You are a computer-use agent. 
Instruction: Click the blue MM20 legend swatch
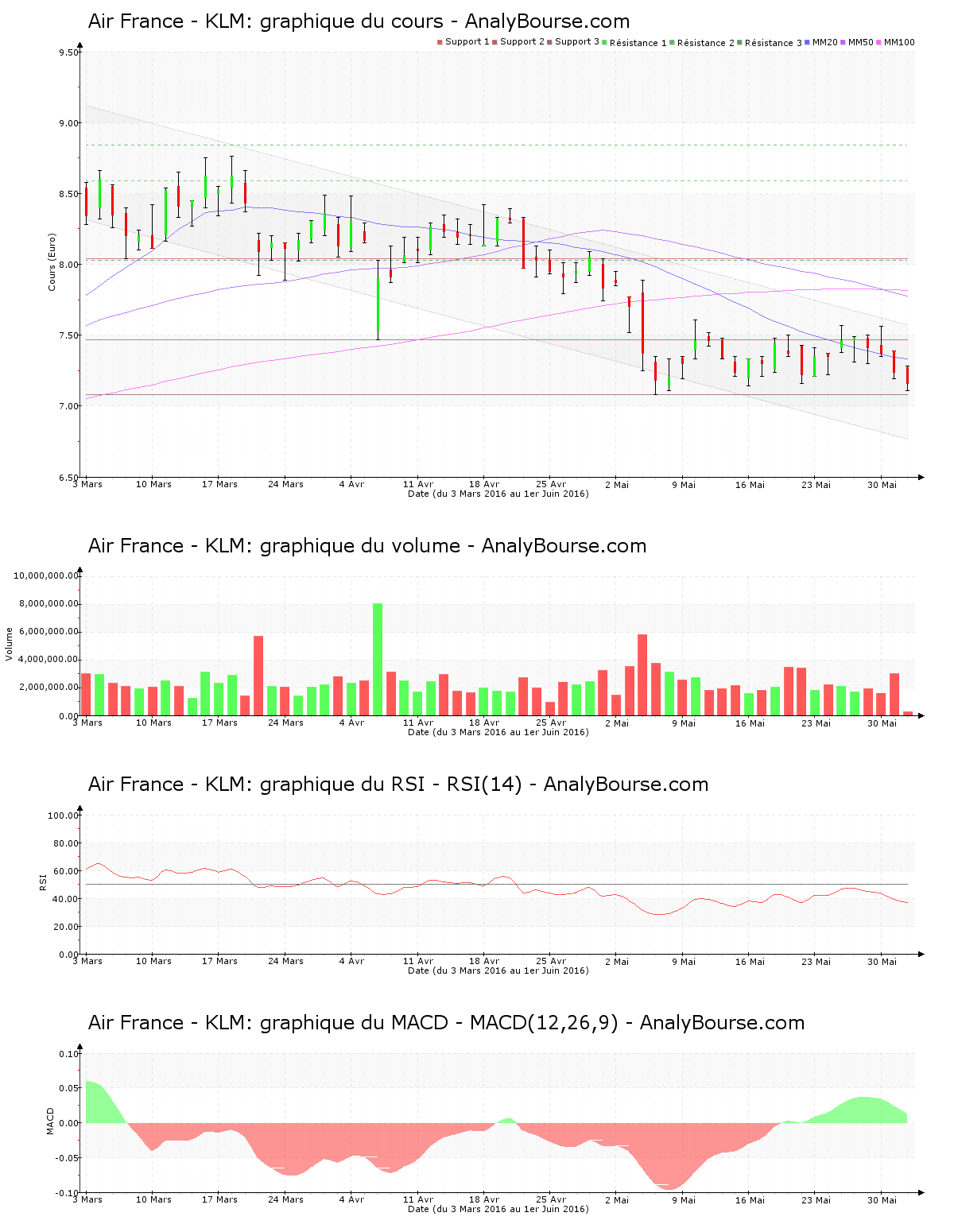pos(808,42)
